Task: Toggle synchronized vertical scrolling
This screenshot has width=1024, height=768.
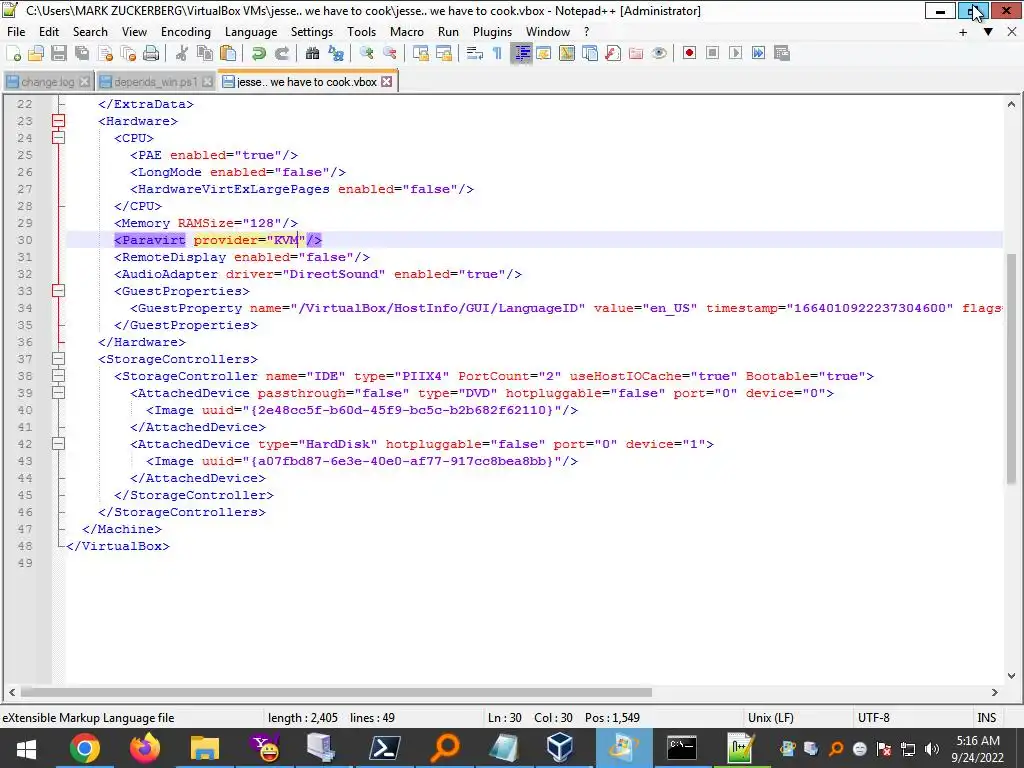Action: [421, 54]
